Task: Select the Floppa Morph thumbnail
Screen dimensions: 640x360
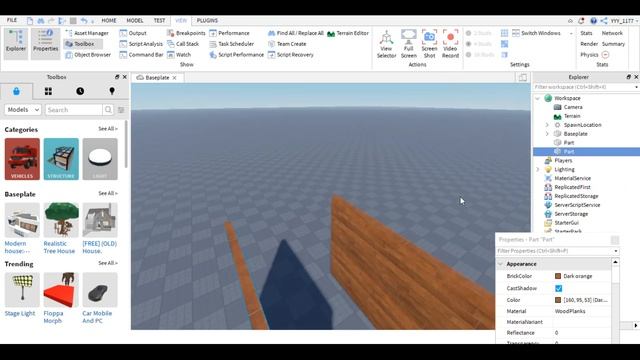Action: point(61,290)
